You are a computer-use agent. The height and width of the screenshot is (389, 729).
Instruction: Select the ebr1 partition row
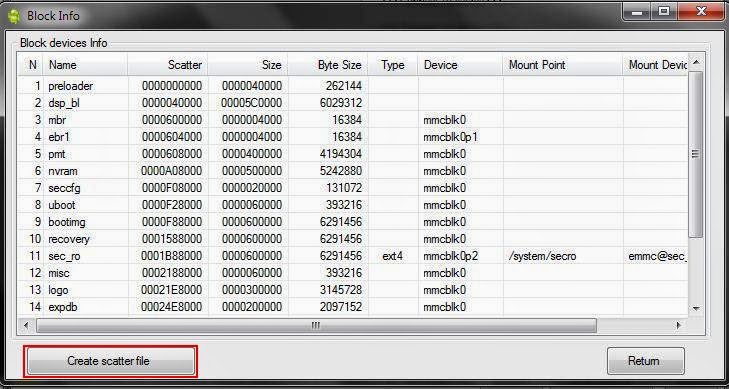coord(353,137)
